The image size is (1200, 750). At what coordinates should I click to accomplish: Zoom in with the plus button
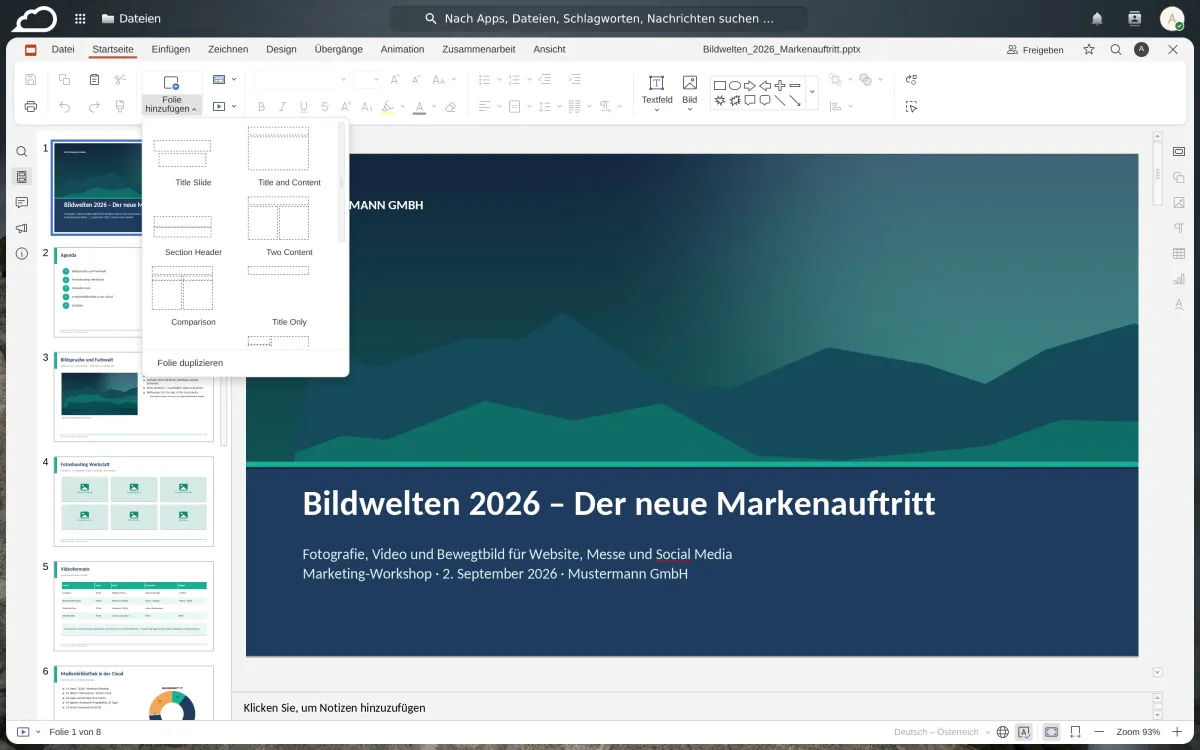click(1177, 732)
